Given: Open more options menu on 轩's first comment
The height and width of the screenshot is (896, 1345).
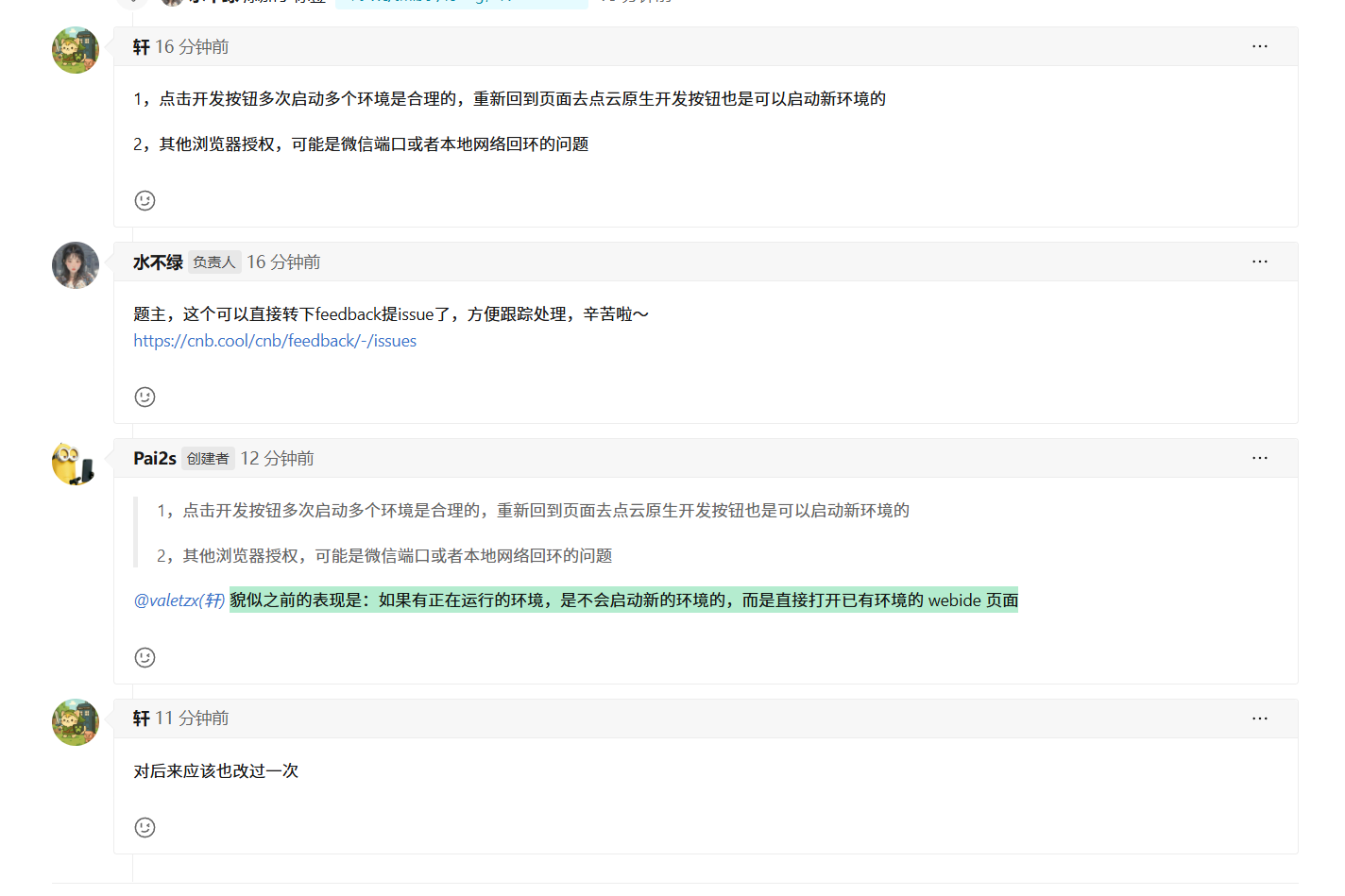Looking at the screenshot, I should pyautogui.click(x=1260, y=45).
